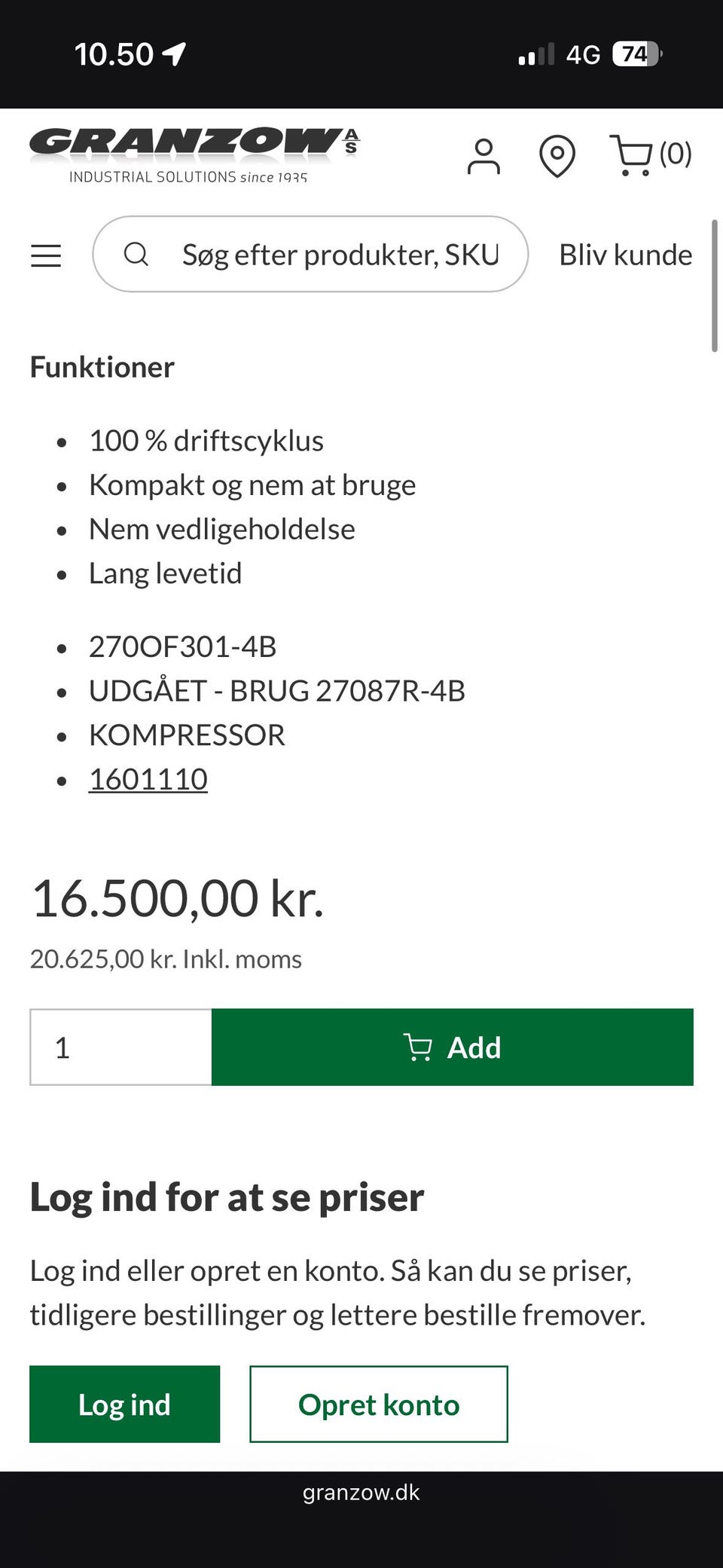Follow the 1601110 product link

click(148, 779)
